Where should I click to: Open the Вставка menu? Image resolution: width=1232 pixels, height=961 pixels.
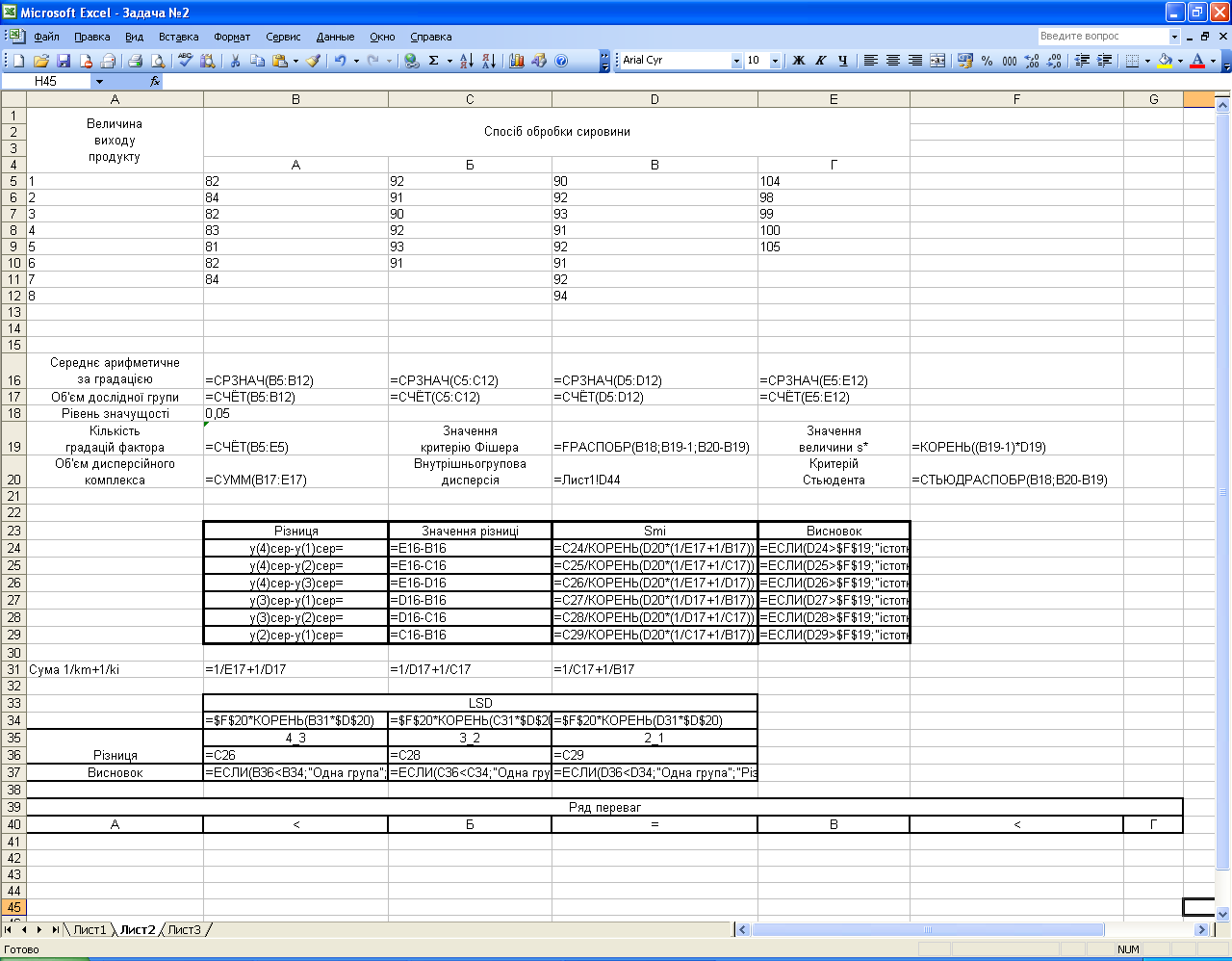[178, 37]
